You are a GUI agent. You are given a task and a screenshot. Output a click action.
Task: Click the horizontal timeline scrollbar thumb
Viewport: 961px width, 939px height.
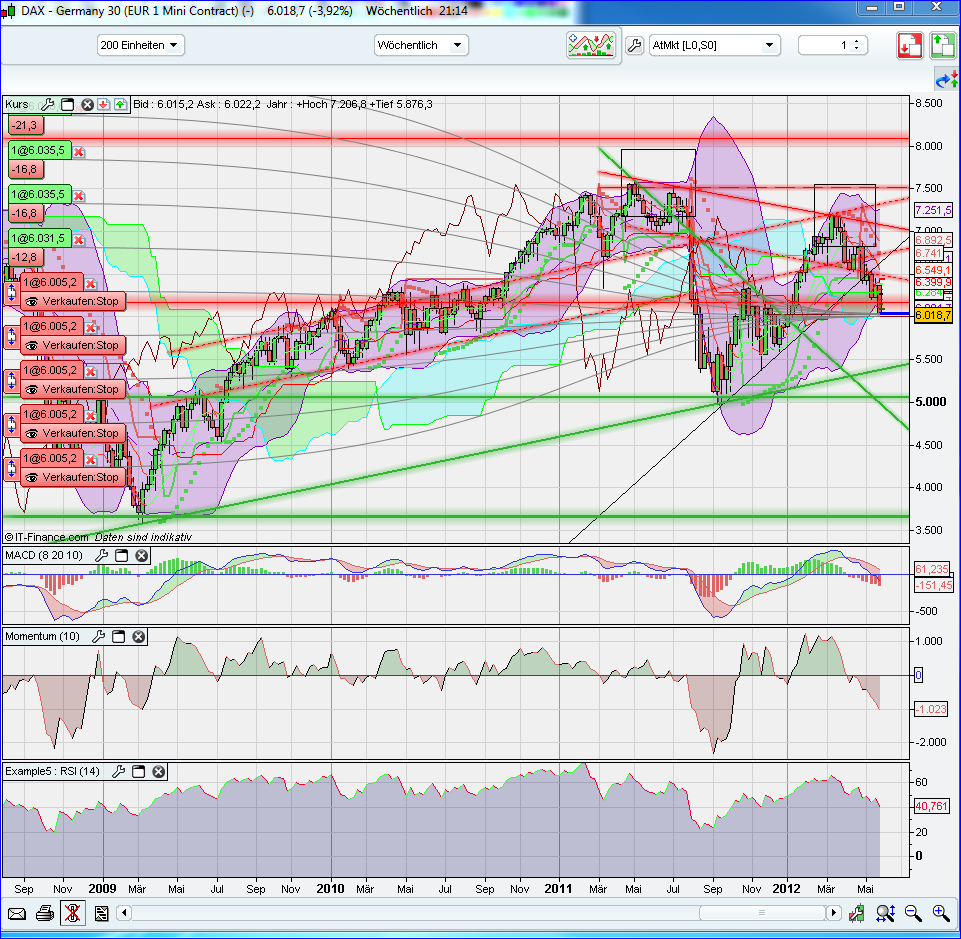(762, 913)
